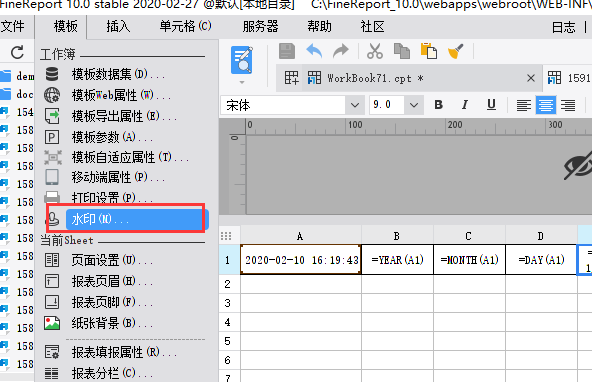Click the undo arrow icon

click(314, 51)
